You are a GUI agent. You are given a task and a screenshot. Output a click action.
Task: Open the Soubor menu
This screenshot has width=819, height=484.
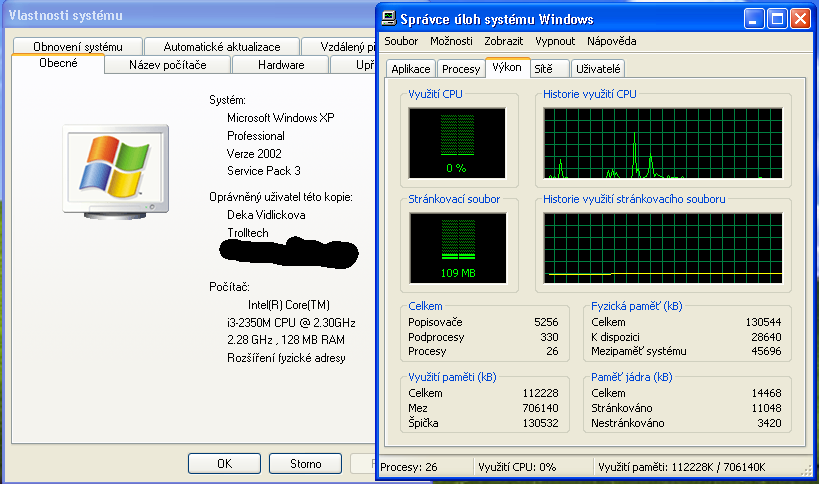click(401, 41)
